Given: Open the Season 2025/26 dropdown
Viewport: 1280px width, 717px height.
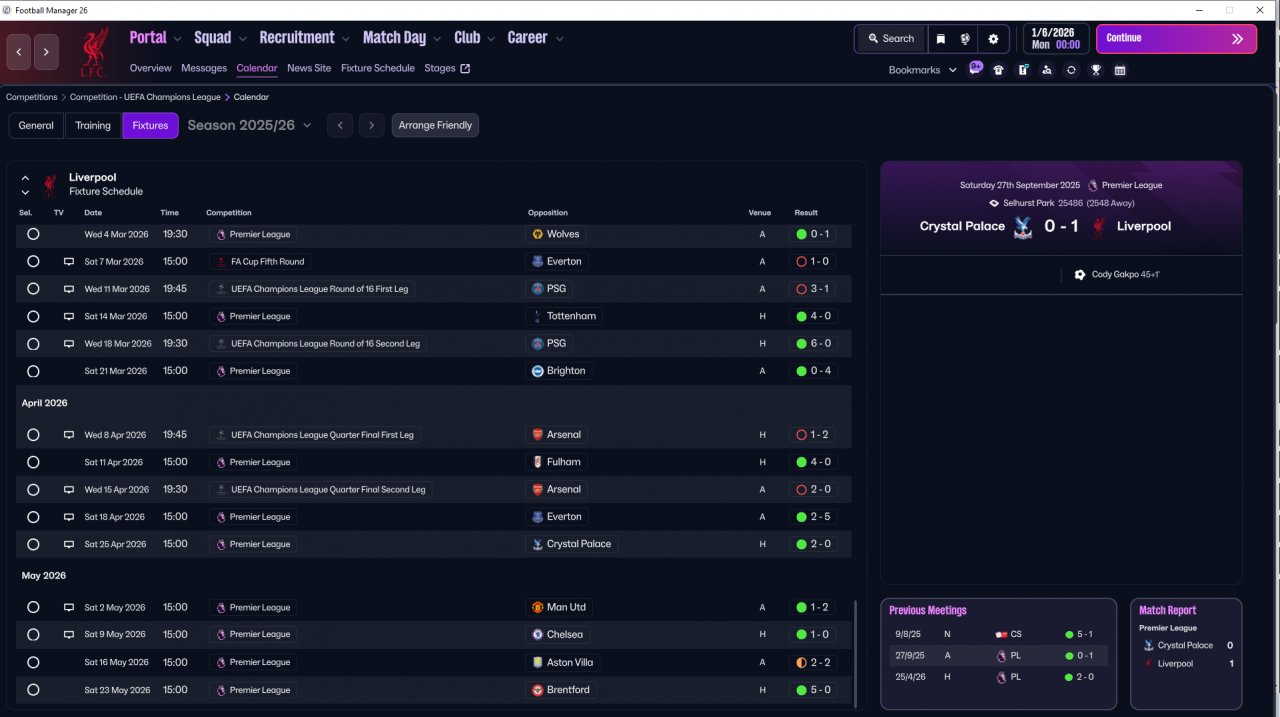Looking at the screenshot, I should 250,126.
